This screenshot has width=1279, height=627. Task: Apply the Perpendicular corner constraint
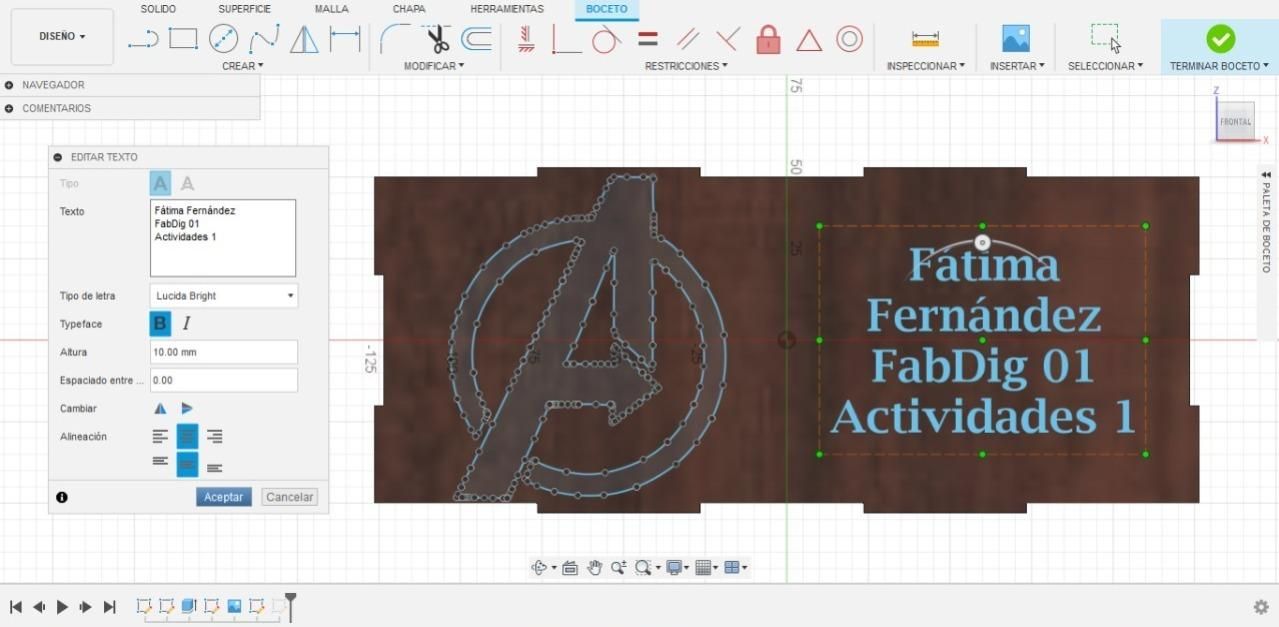coord(566,39)
